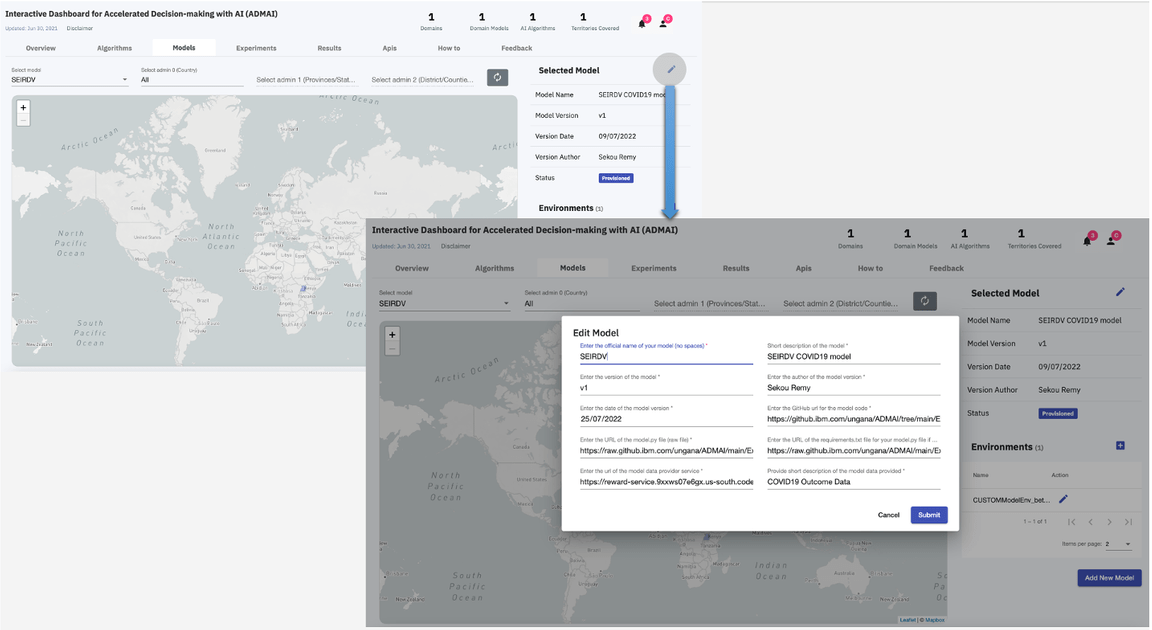Edit the CUSTOMModelEnv environment via pencil icon
1152x630 pixels.
pos(1063,499)
